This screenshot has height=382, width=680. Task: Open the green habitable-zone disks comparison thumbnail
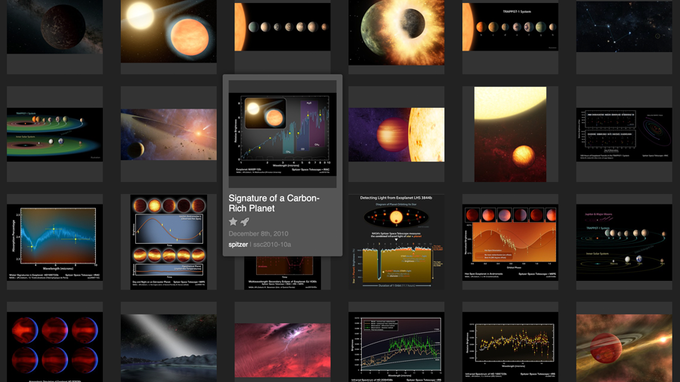point(55,134)
